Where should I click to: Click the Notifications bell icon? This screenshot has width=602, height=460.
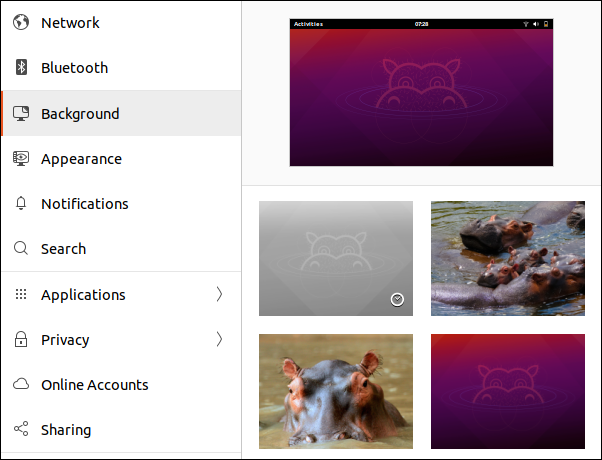(x=20, y=204)
